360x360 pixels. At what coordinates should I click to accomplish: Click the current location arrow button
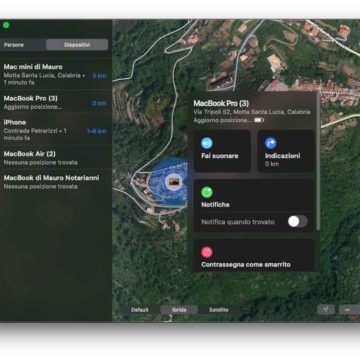tap(326, 310)
